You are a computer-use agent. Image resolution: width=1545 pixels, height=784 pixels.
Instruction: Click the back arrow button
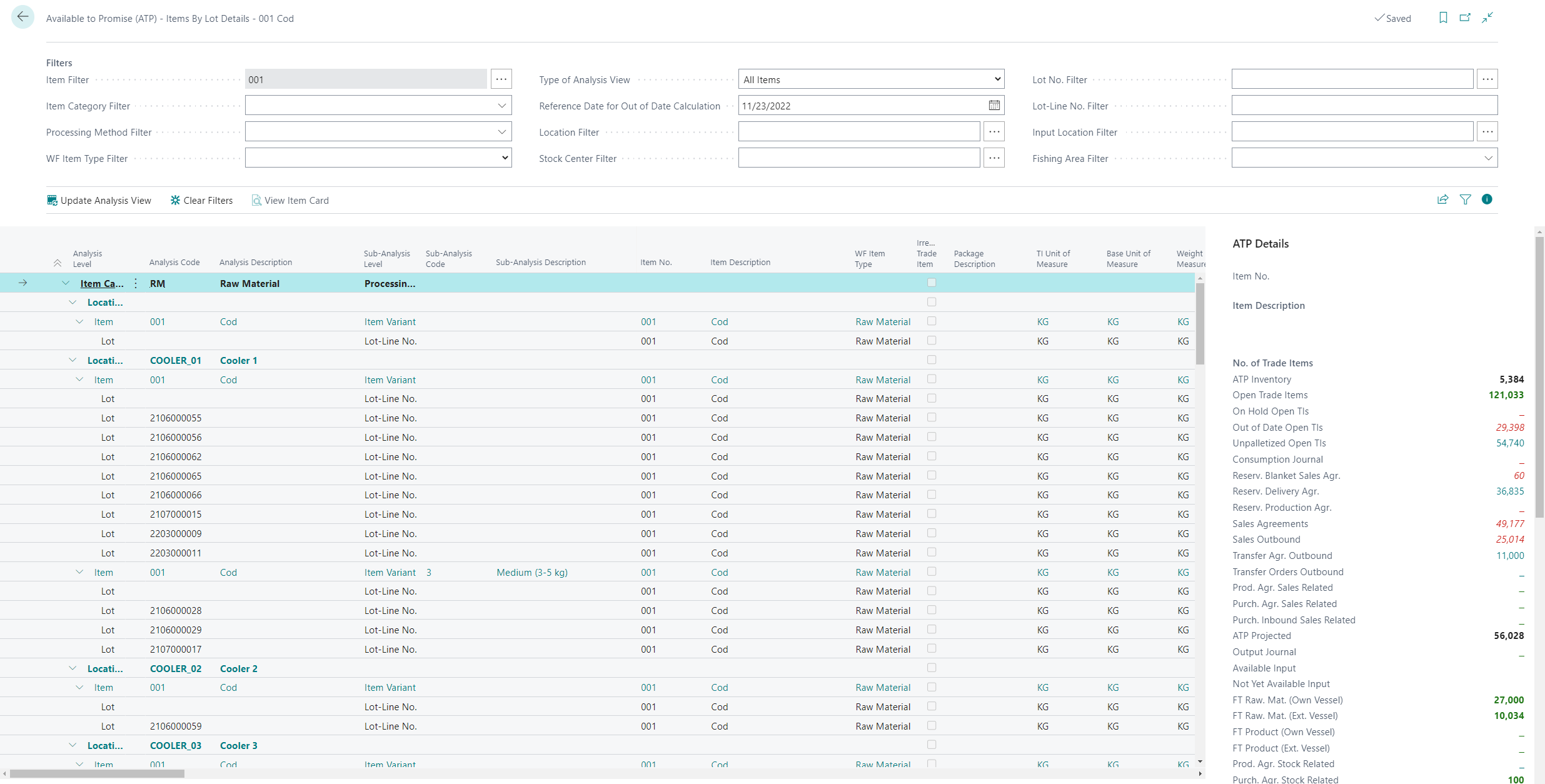click(x=23, y=17)
